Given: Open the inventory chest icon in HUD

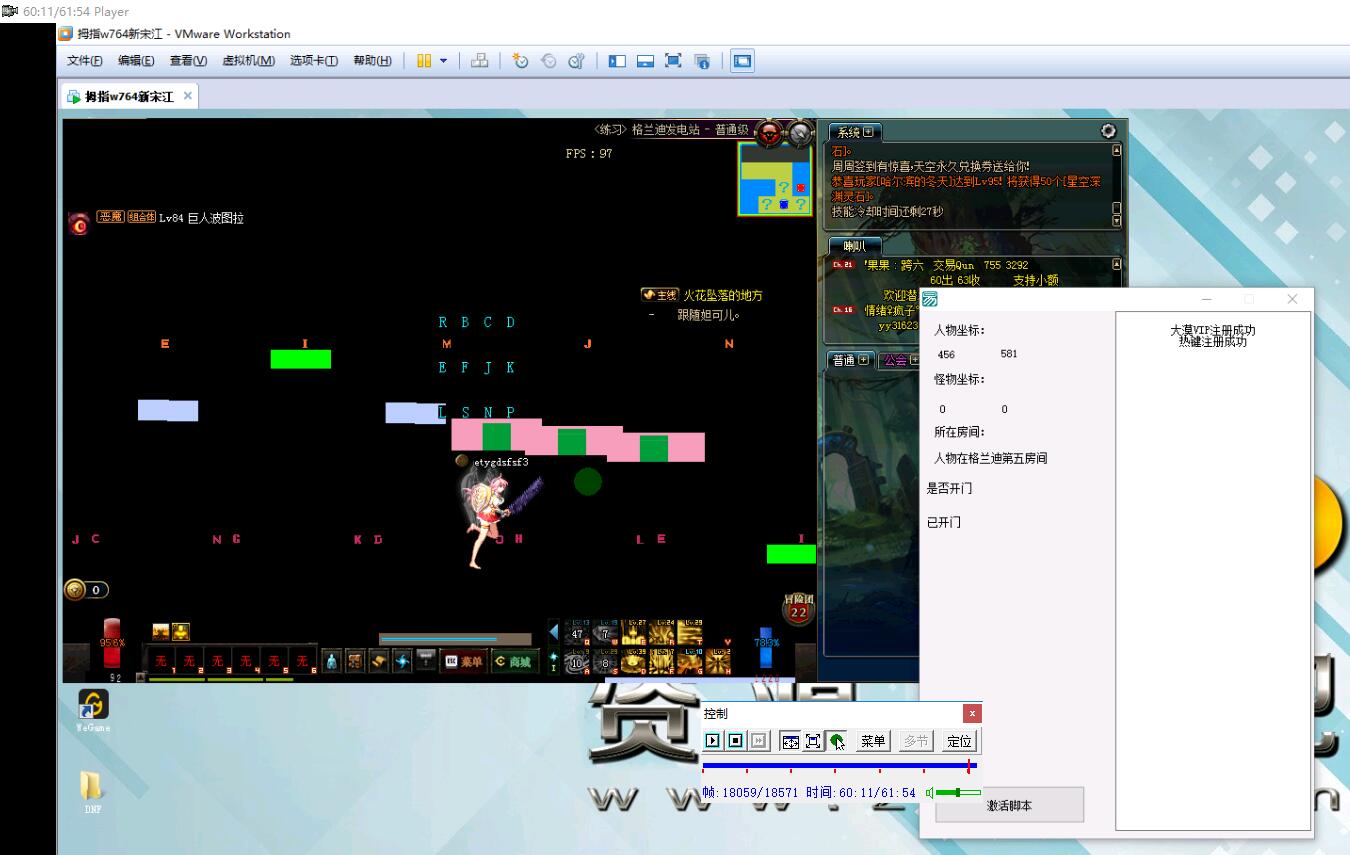Looking at the screenshot, I should tap(355, 661).
